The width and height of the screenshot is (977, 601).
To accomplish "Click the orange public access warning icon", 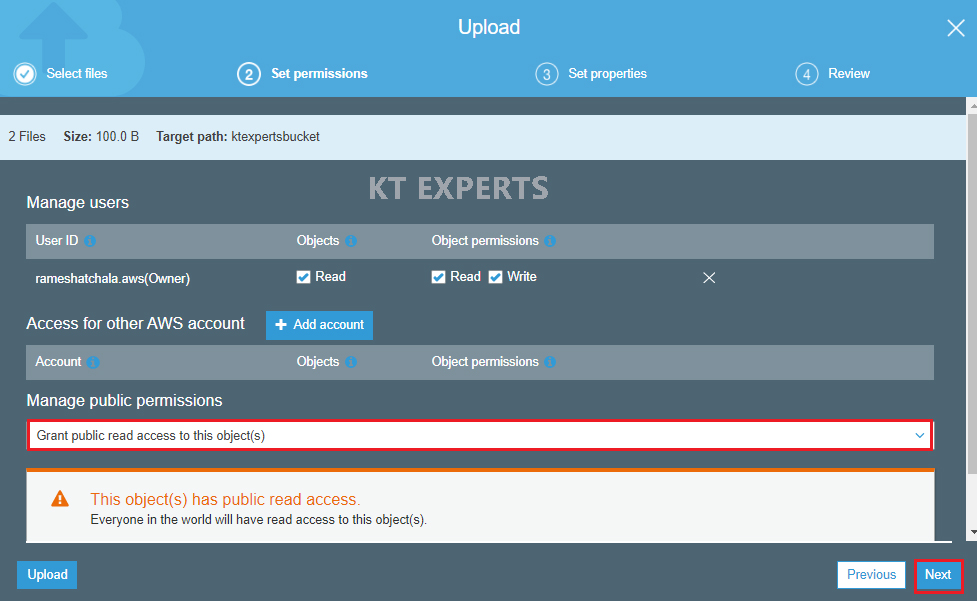I will tap(61, 499).
